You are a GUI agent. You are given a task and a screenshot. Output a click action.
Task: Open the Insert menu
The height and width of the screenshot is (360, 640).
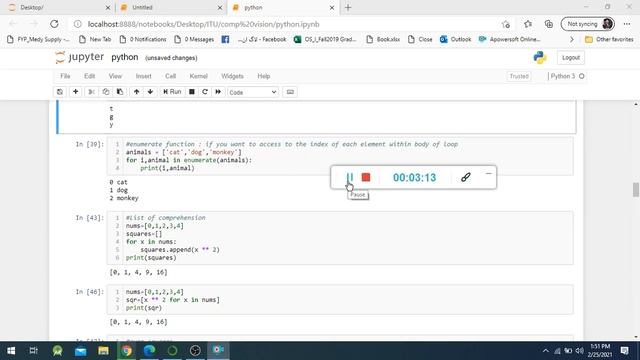coord(143,76)
